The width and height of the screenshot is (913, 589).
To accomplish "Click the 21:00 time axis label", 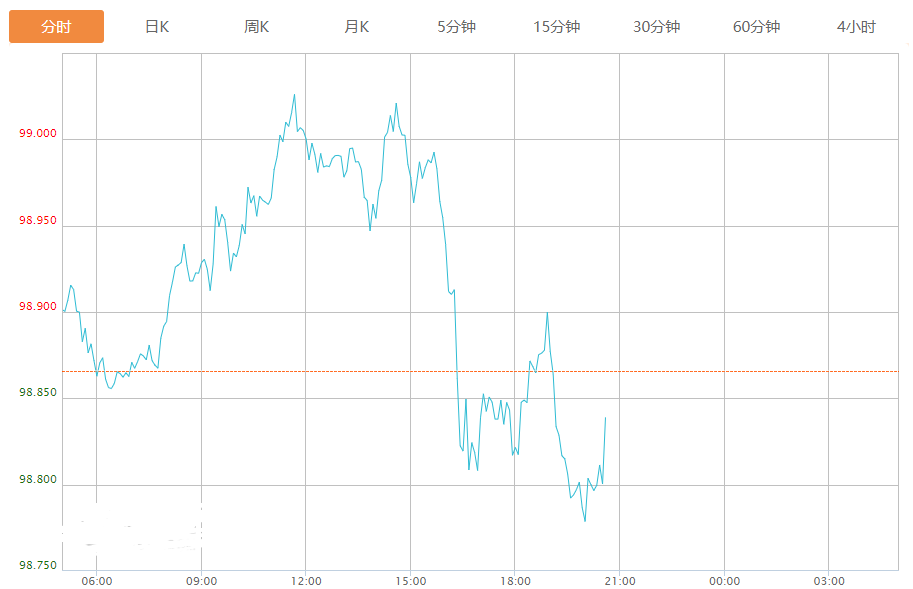I will (x=620, y=581).
